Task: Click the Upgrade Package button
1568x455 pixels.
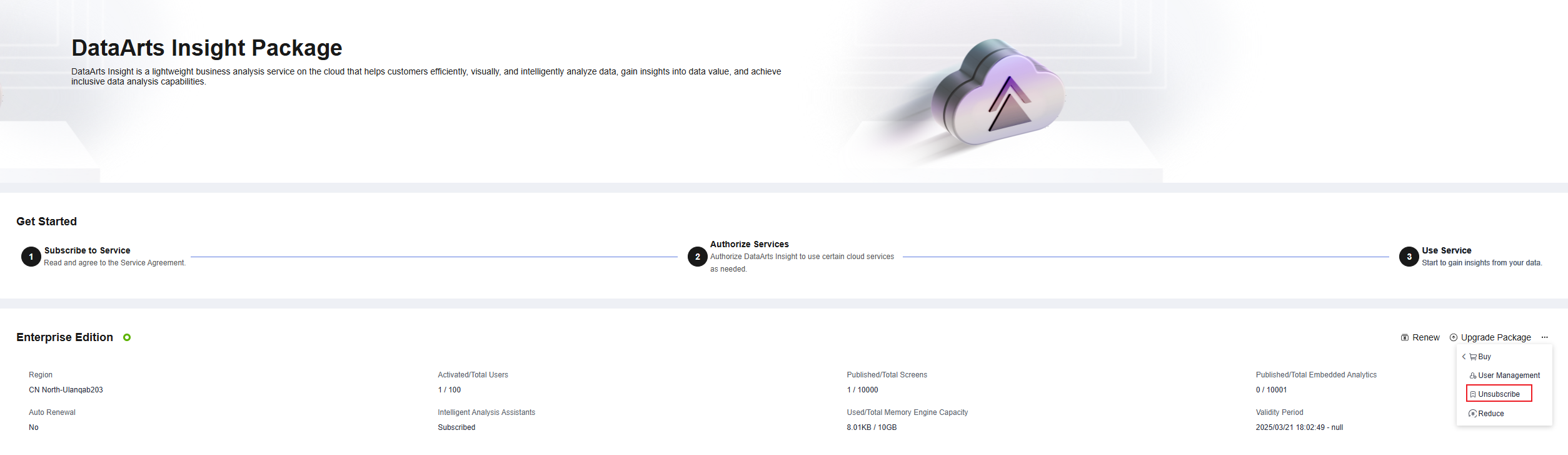Action: [1490, 337]
